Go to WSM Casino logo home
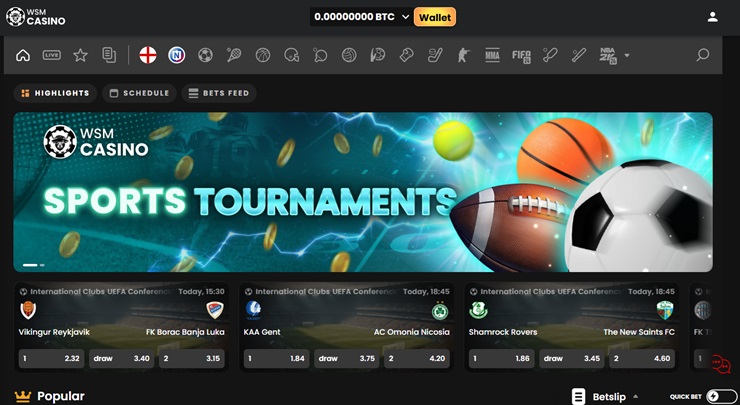This screenshot has width=740, height=405. 36,17
